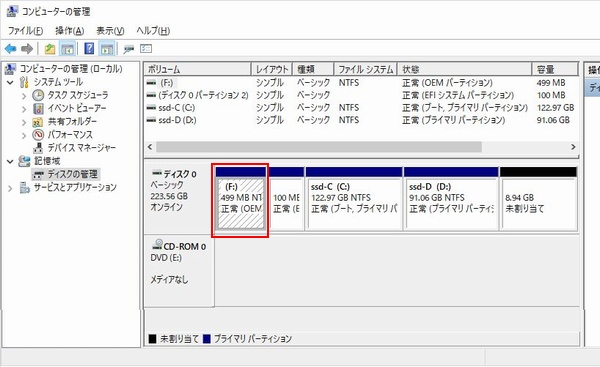Screen dimensions: 600x367
Task: Click the volume list scroll left arrow
Action: (150, 147)
